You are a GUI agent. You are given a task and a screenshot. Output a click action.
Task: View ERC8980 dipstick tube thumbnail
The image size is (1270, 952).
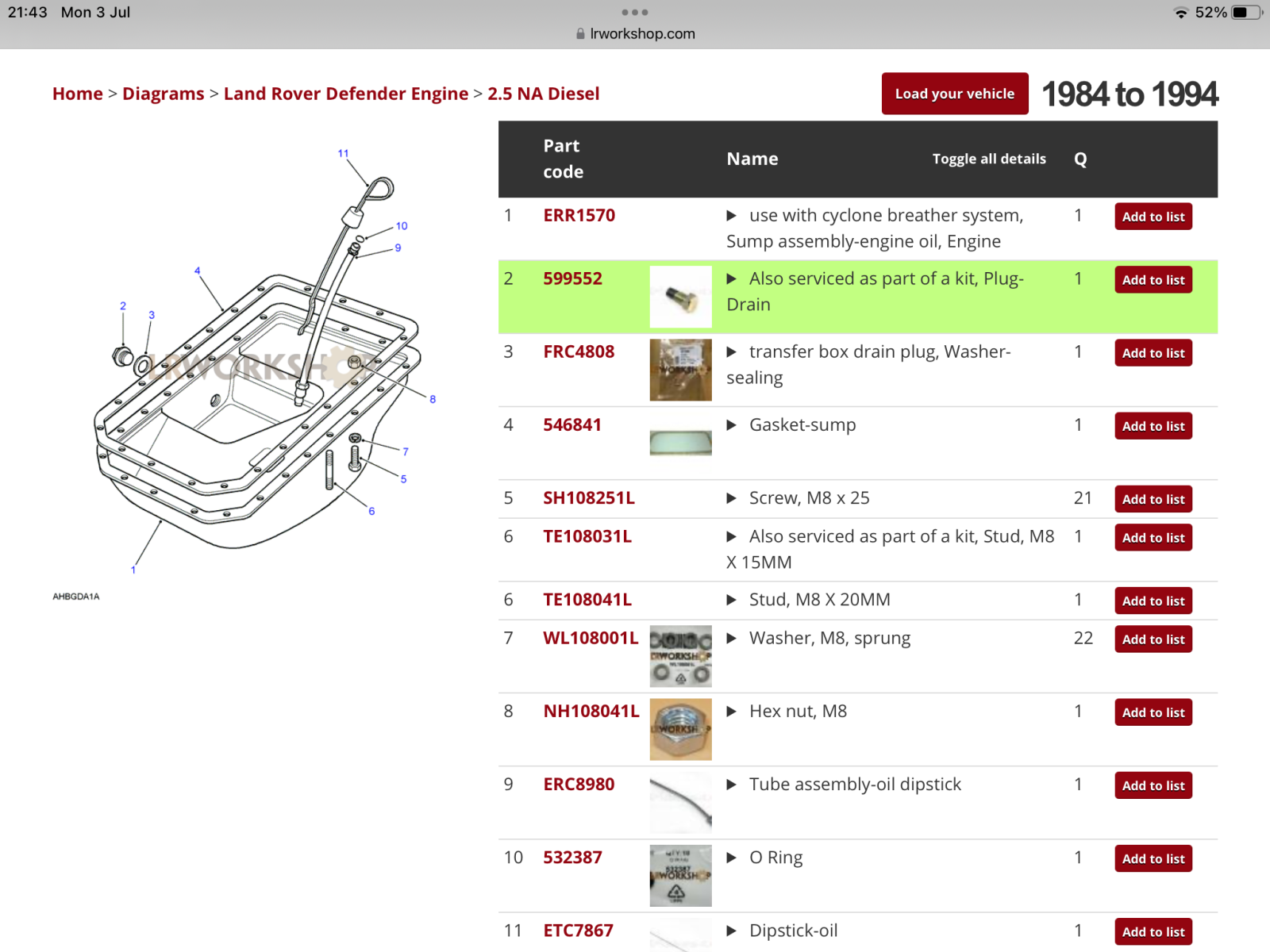(x=681, y=802)
